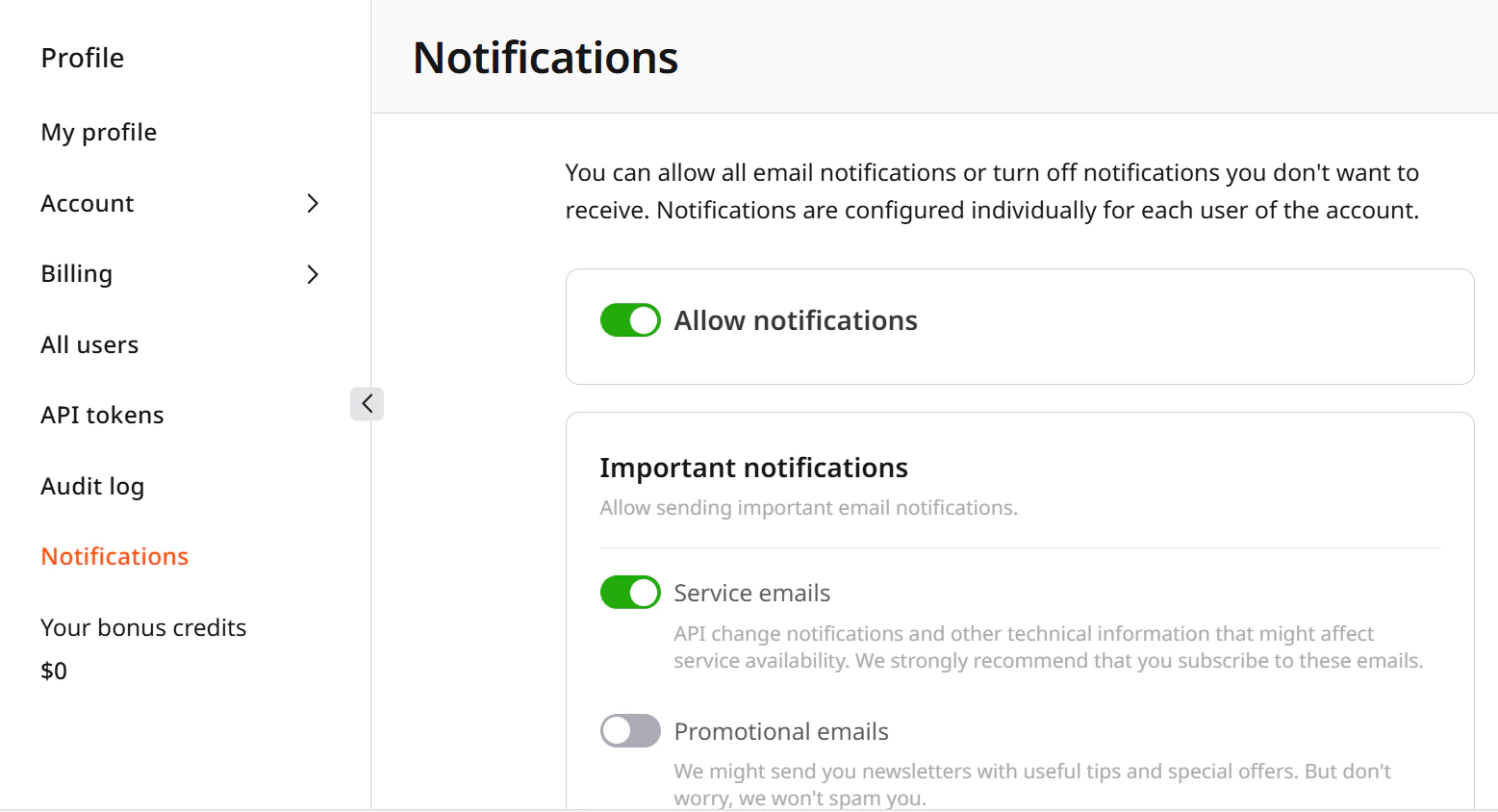Open the Profile section
This screenshot has width=1498, height=812.
point(82,58)
